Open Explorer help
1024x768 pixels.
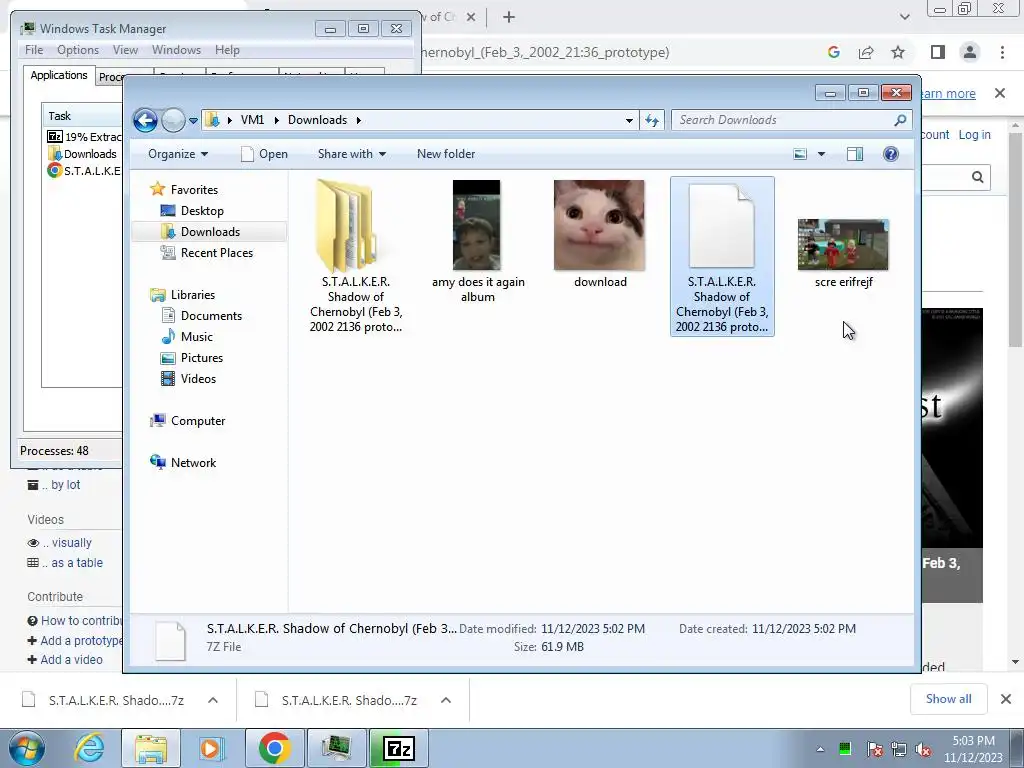(x=891, y=154)
